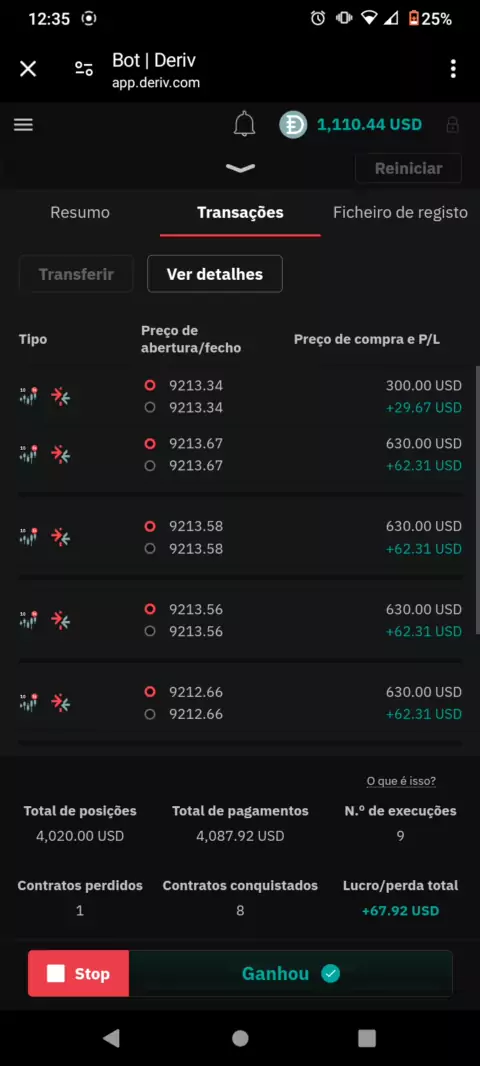The image size is (480, 1066).
Task: Switch to the Ficheiro de registo tab
Action: pos(400,213)
